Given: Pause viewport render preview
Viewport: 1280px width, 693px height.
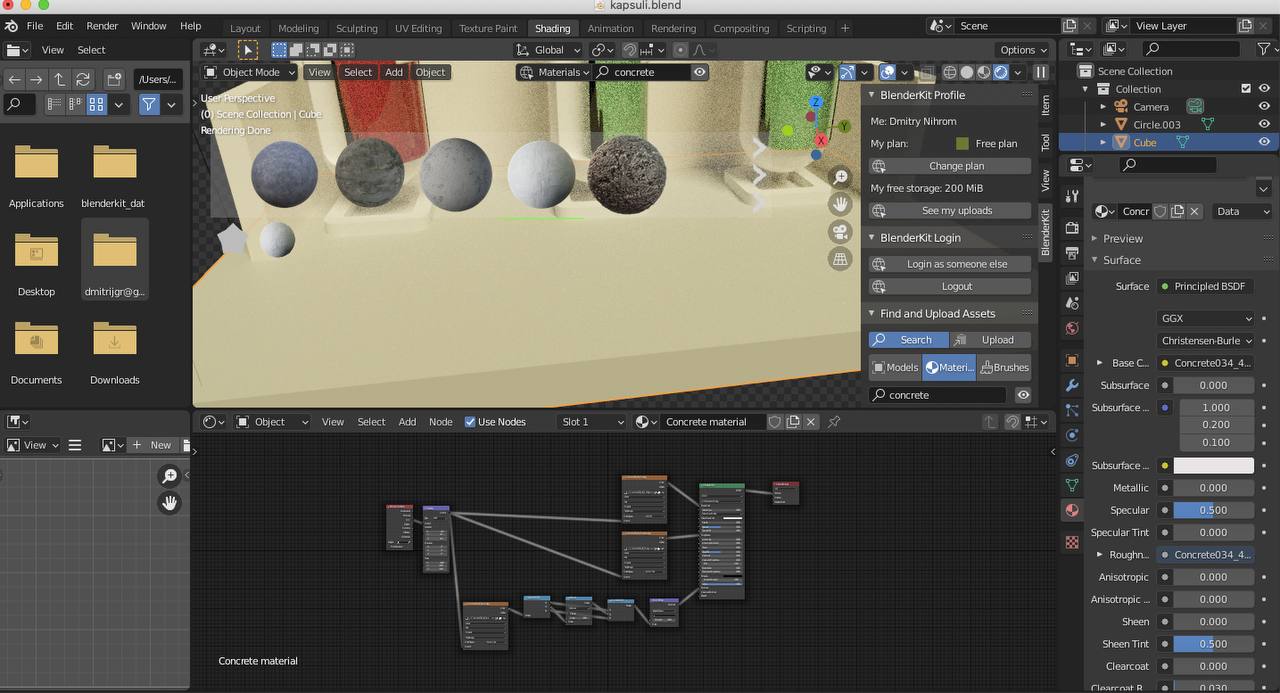Looking at the screenshot, I should 1041,72.
